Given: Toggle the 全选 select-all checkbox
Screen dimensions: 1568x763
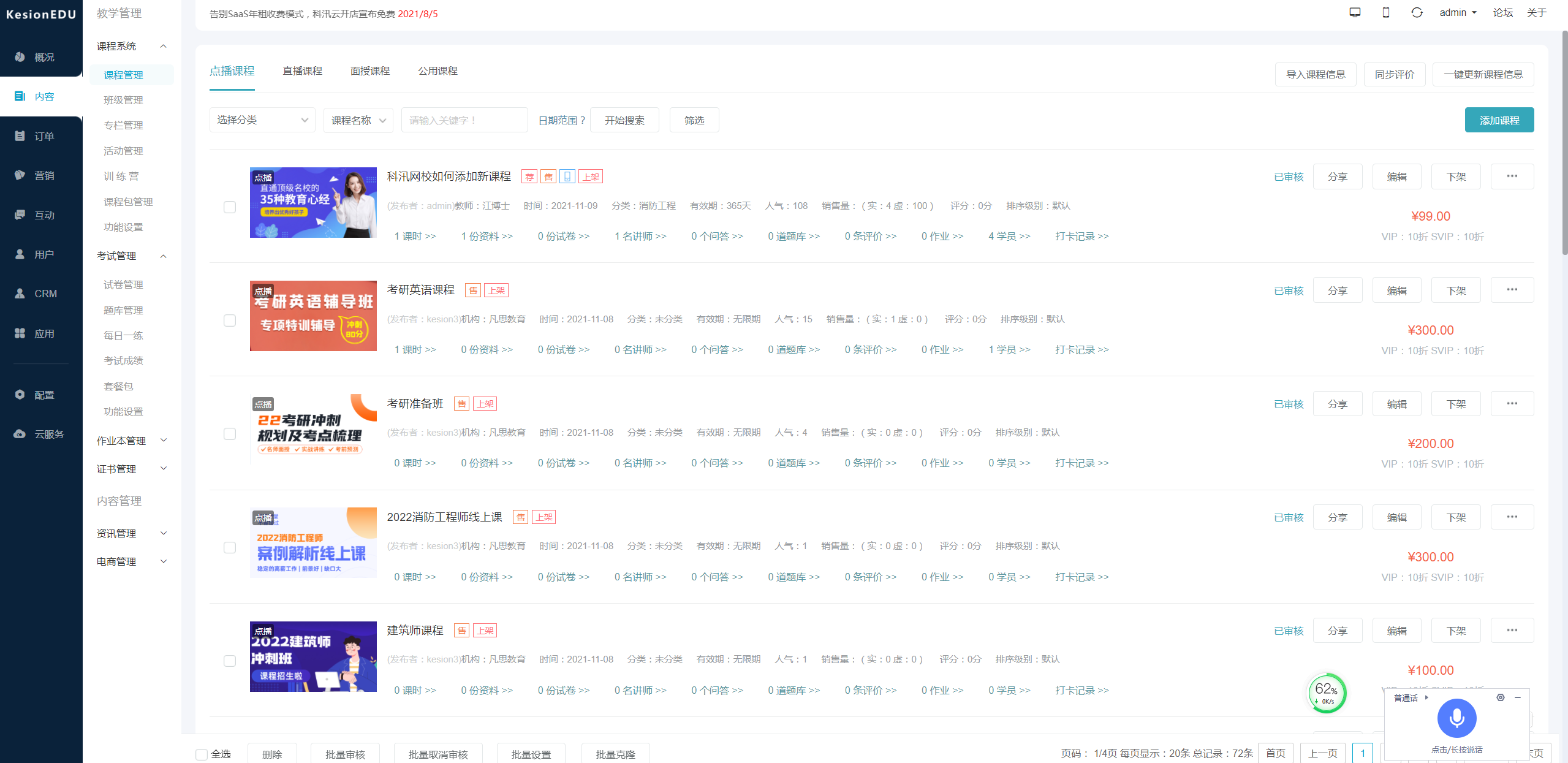Looking at the screenshot, I should 202,754.
